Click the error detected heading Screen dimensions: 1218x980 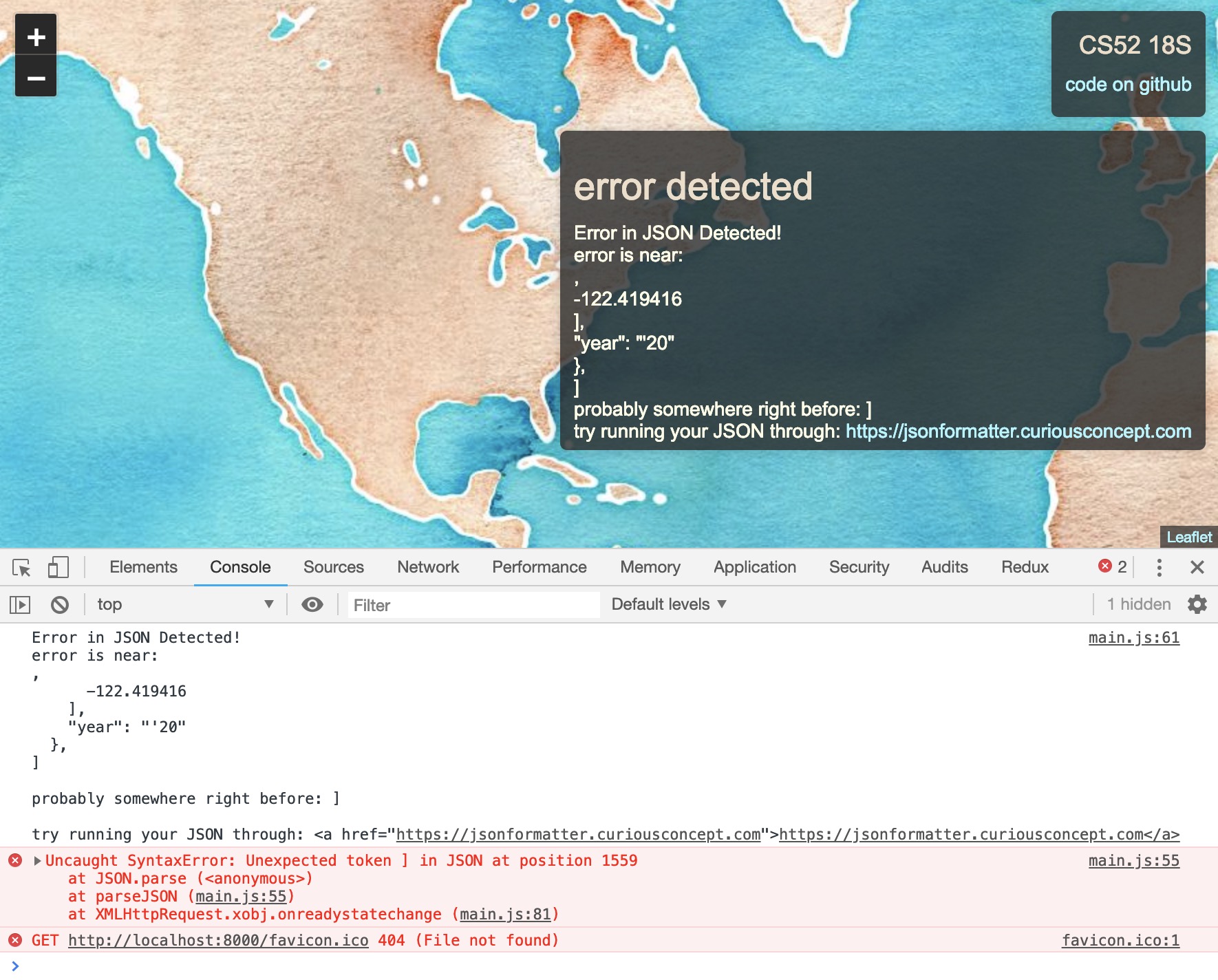693,187
